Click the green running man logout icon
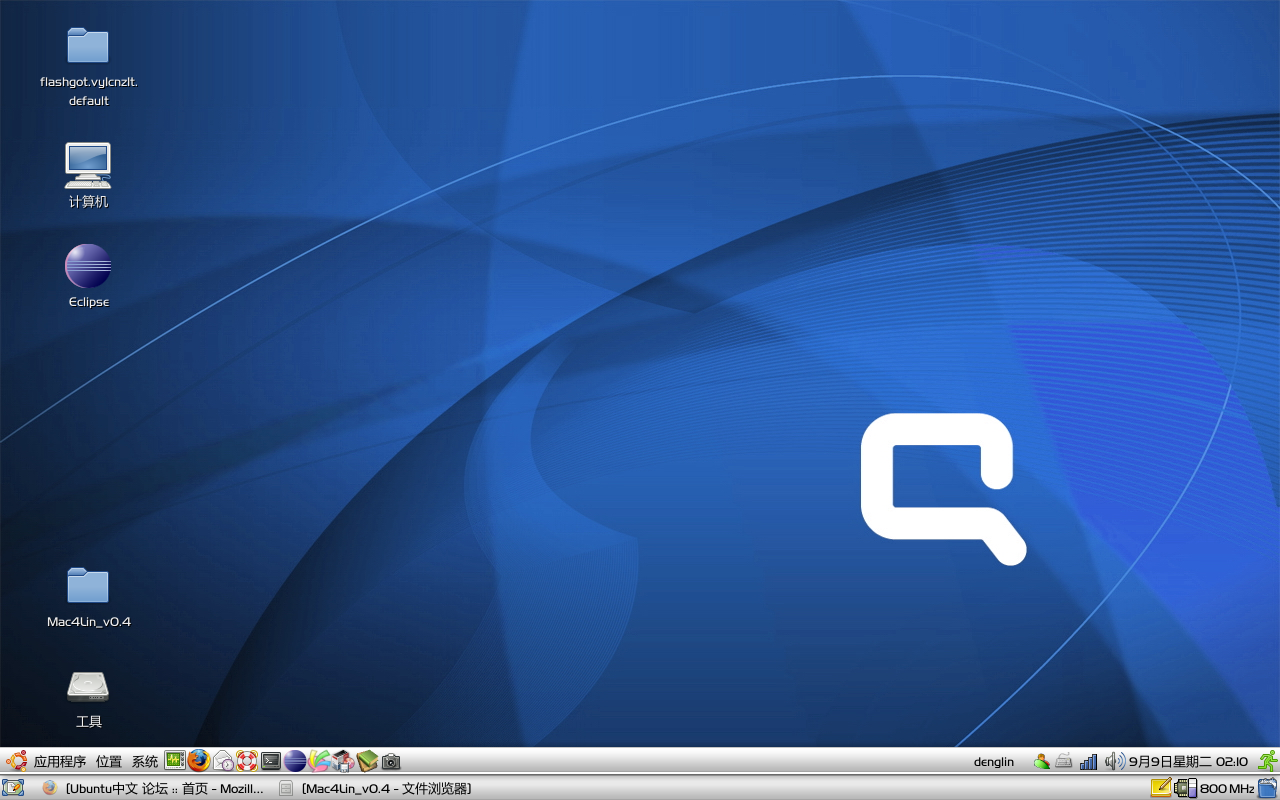The image size is (1280, 800). pos(1267,761)
